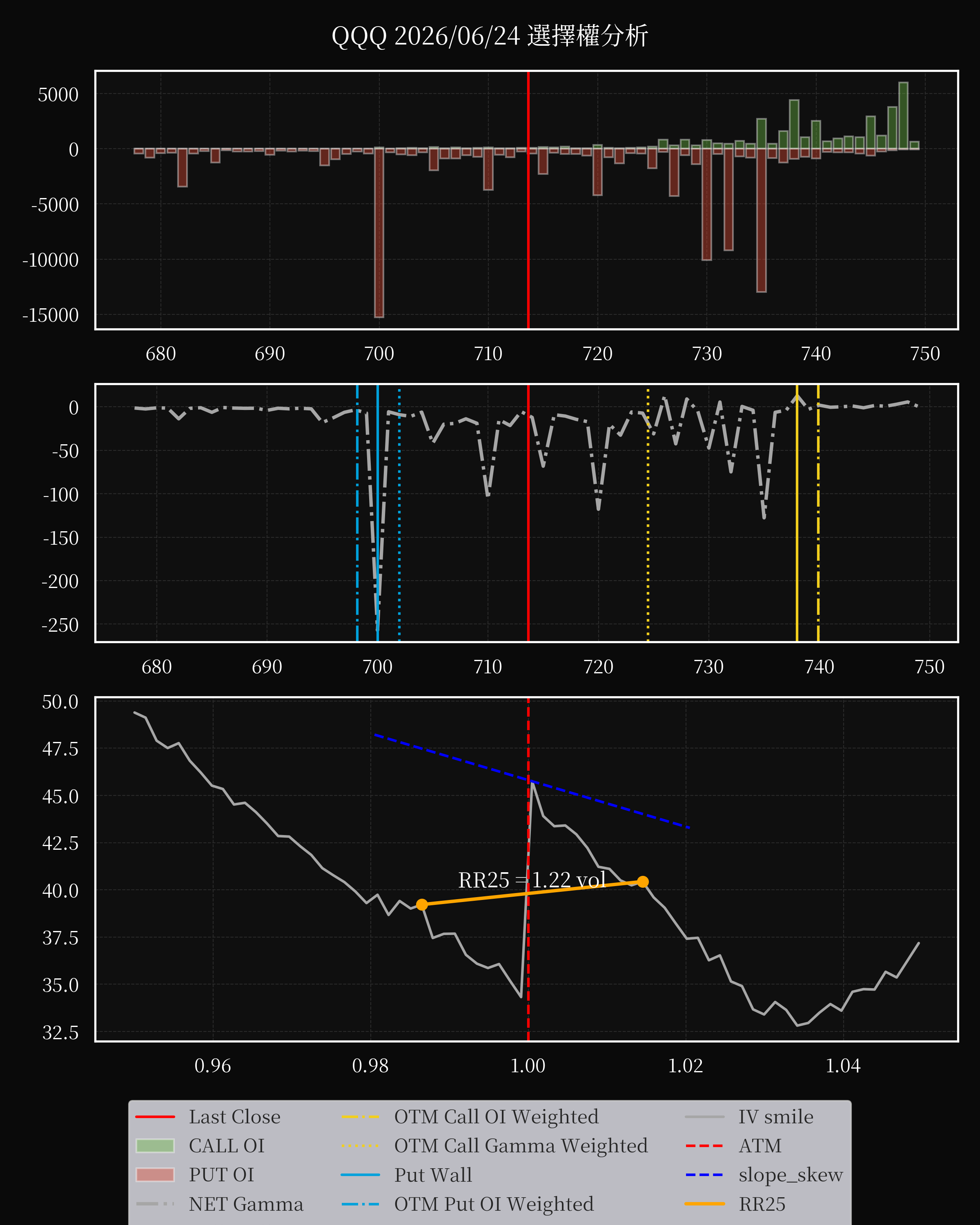Click the 'Last Close' legend entry
980x1225 pixels.
tap(208, 1116)
